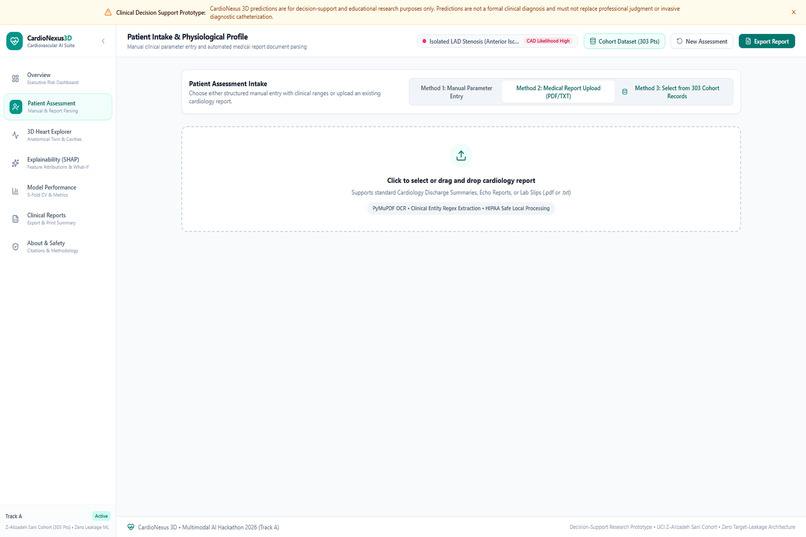Click the Track A label in sidebar footer
Screen dimensions: 806x537
pos(14,516)
